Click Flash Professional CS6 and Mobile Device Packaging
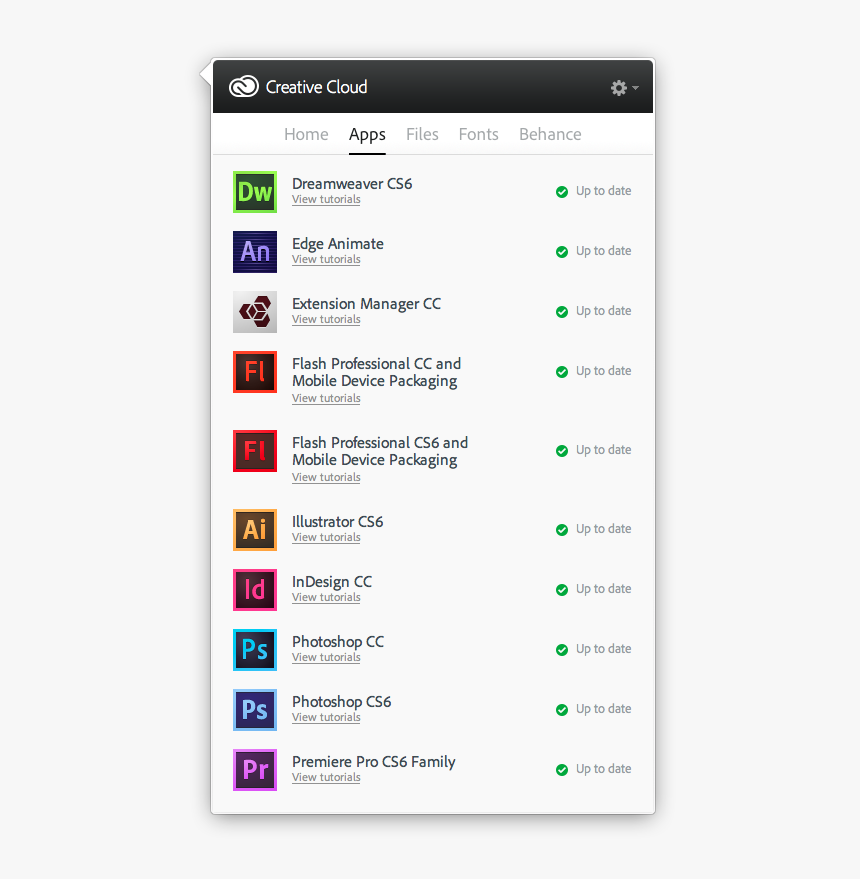This screenshot has height=879, width=860. click(380, 451)
